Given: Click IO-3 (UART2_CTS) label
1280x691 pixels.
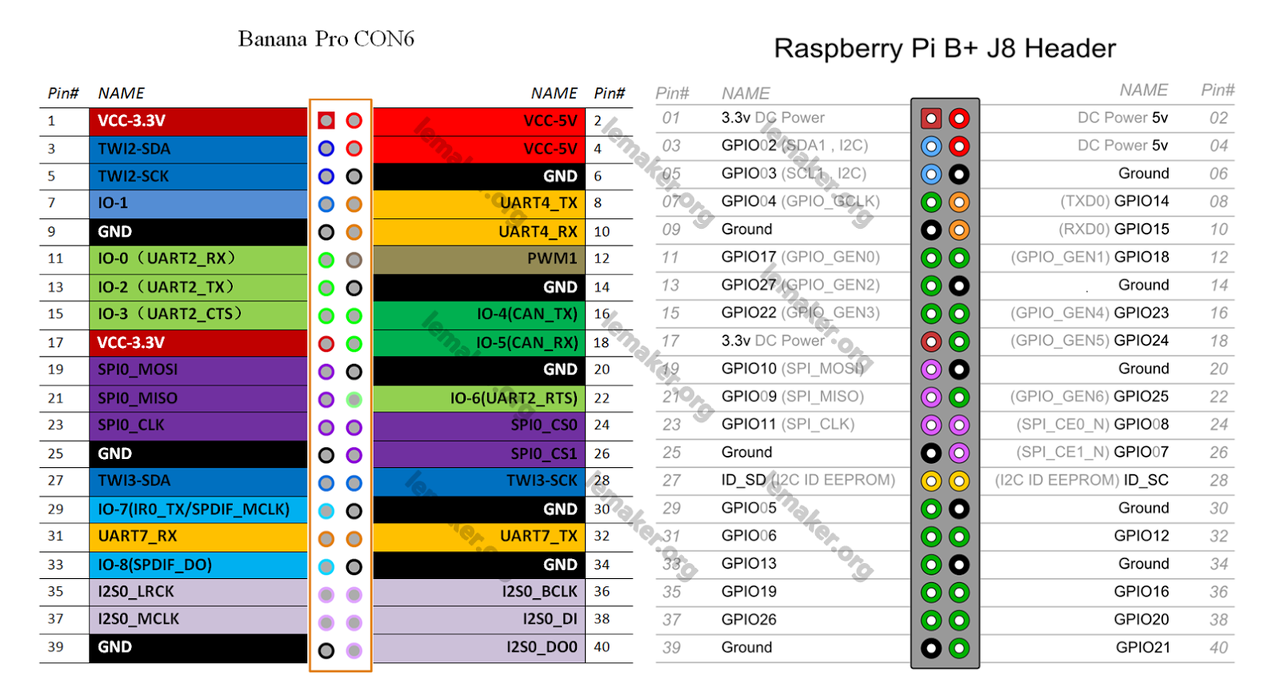Looking at the screenshot, I should pos(170,314).
